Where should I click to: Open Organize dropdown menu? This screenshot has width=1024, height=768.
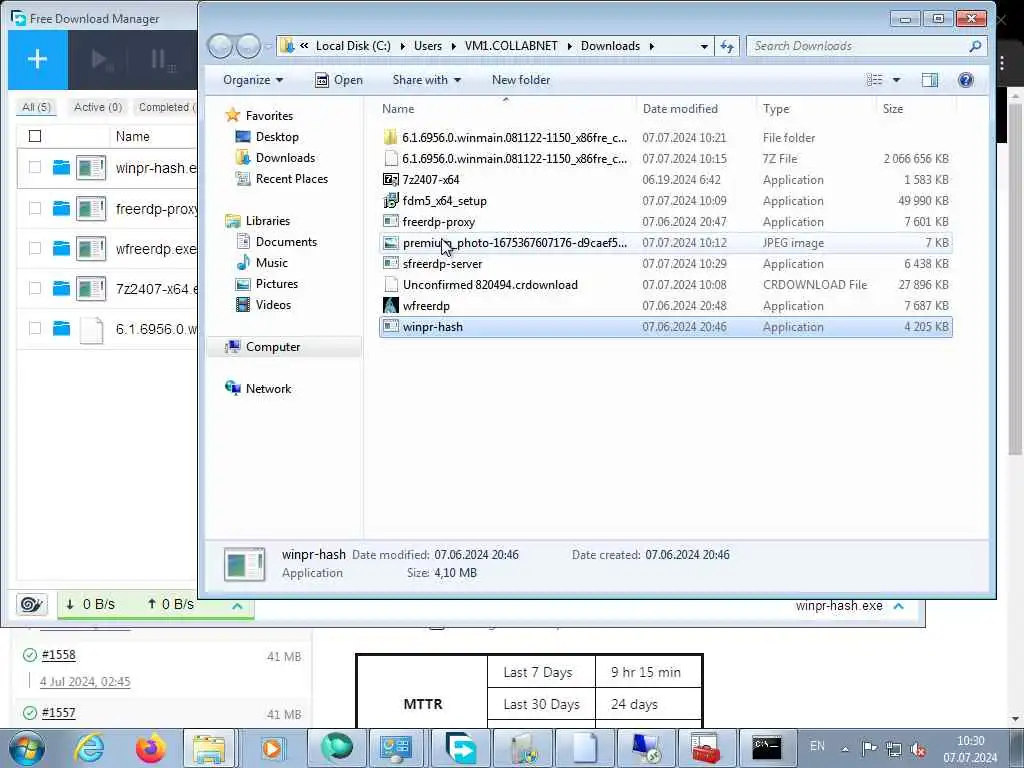(x=253, y=80)
